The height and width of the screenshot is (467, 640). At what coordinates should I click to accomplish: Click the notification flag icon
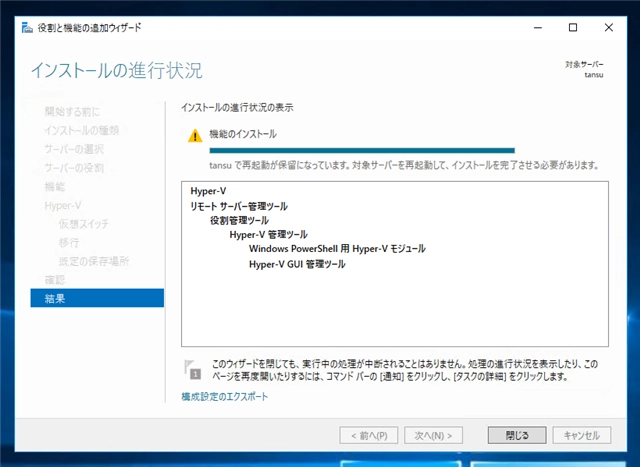tap(193, 369)
